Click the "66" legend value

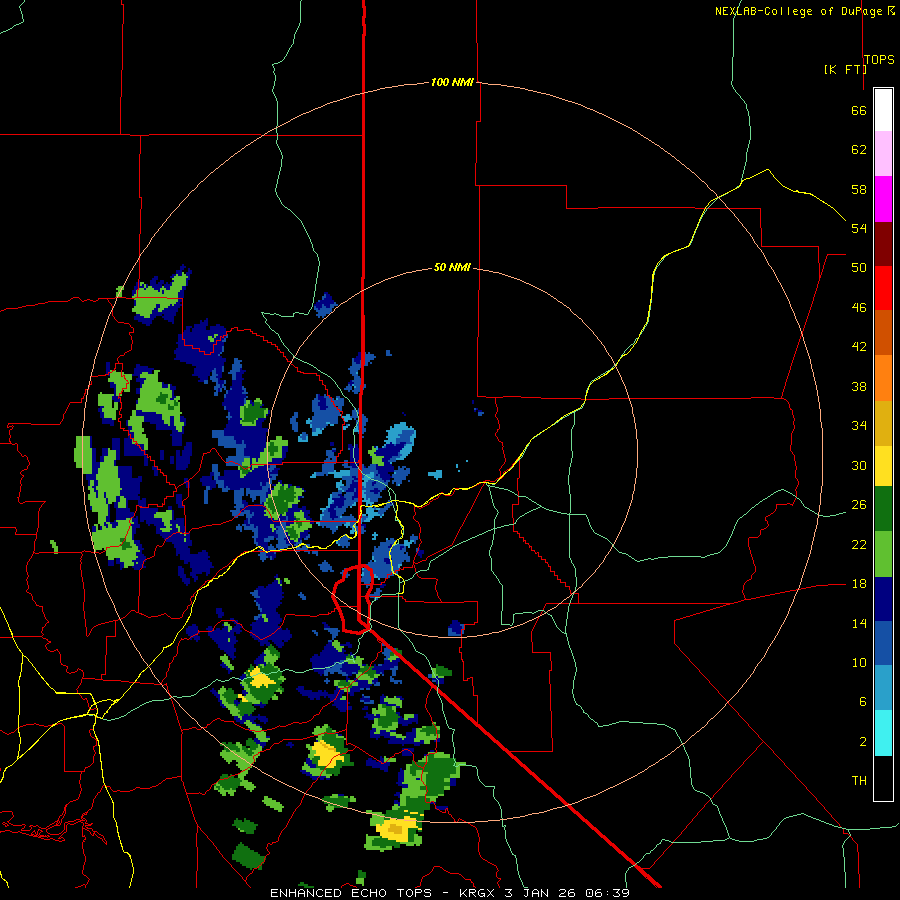coord(859,110)
